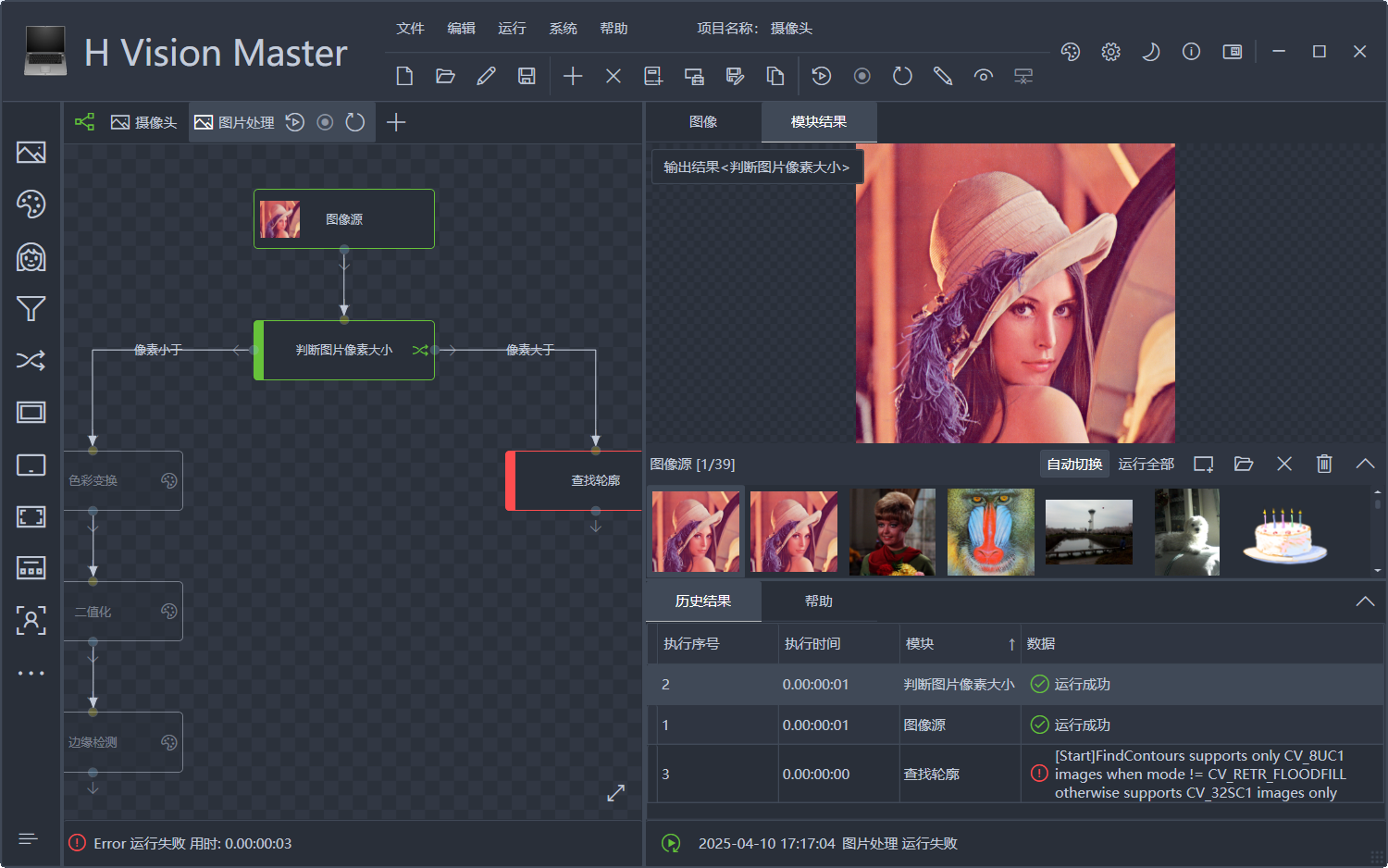Click the X delete icon in the main toolbar
The height and width of the screenshot is (868, 1388).
tap(613, 76)
